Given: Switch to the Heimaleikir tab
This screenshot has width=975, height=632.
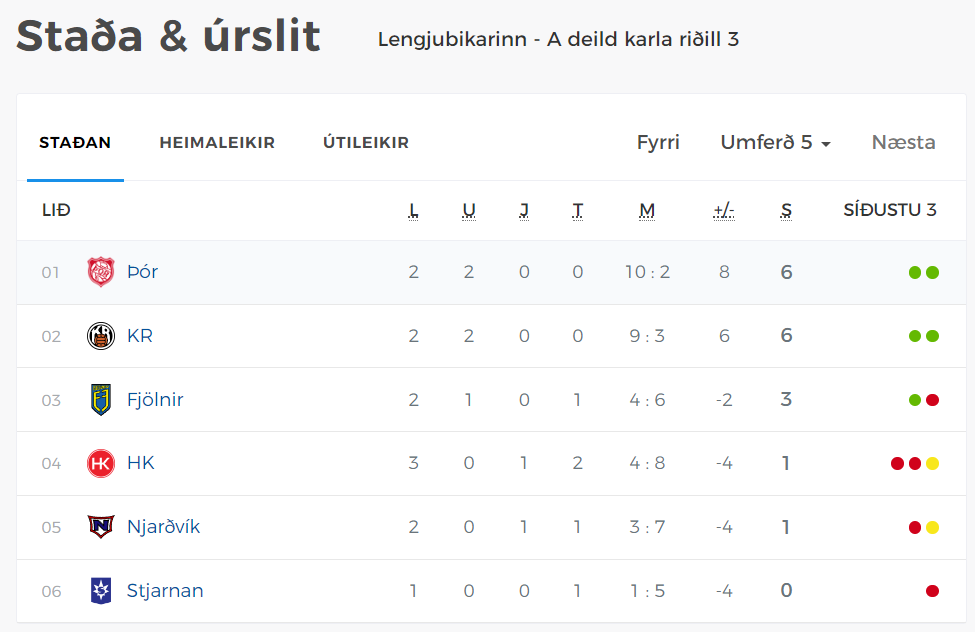Looking at the screenshot, I should (217, 142).
